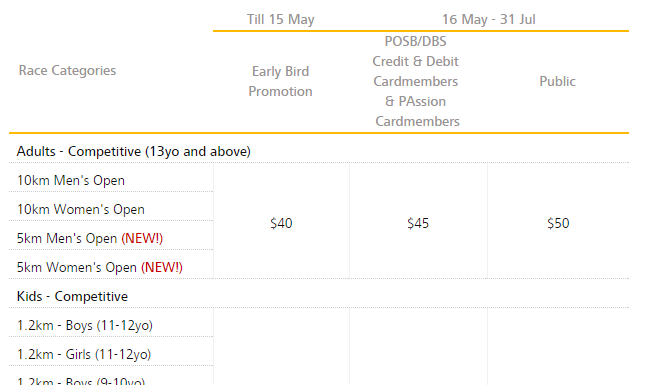Select the Kids - Competitive section heading
This screenshot has width=664, height=385.
(72, 296)
